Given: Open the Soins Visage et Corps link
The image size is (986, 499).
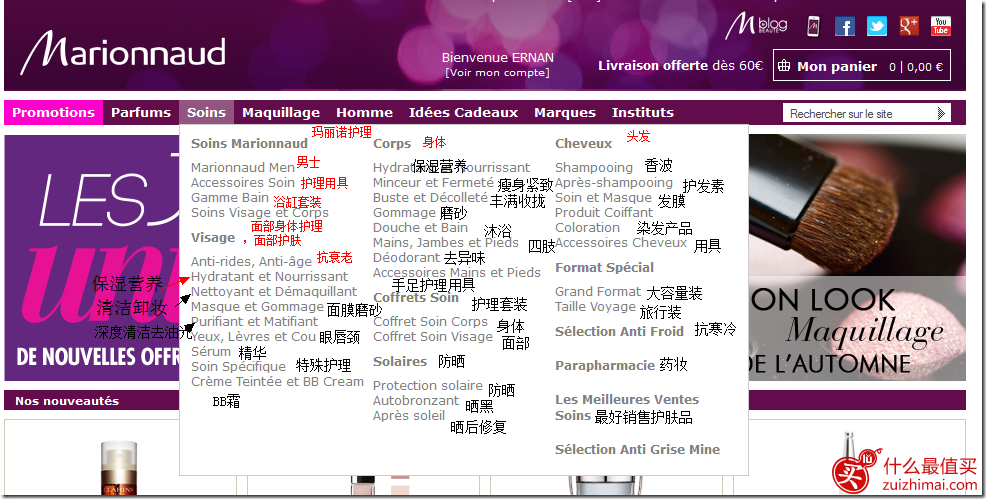Looking at the screenshot, I should tap(260, 213).
